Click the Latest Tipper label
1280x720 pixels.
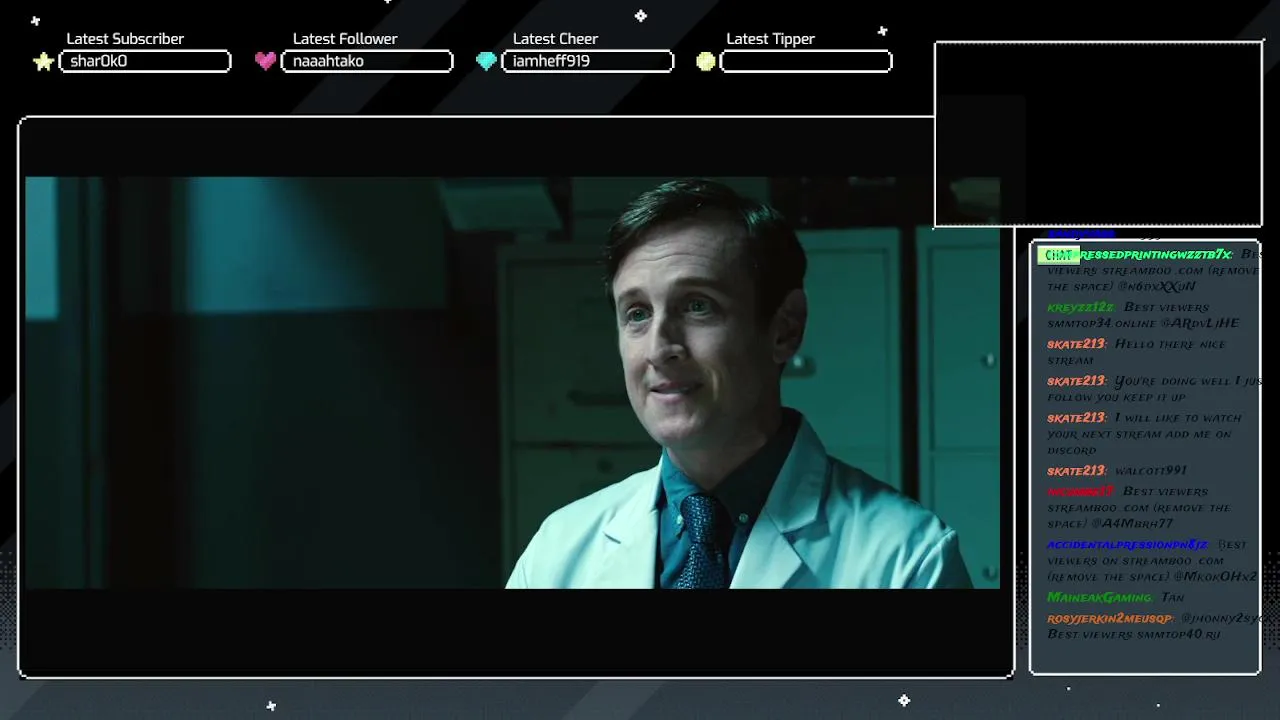coord(770,39)
